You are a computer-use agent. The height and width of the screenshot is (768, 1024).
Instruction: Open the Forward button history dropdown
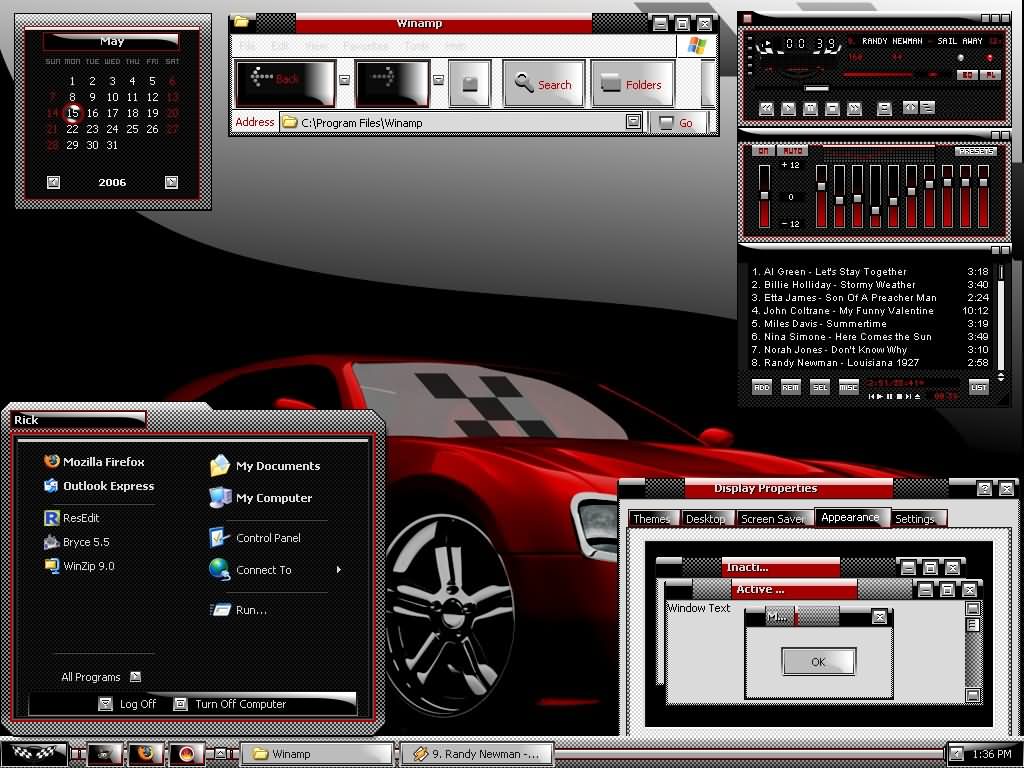(438, 80)
